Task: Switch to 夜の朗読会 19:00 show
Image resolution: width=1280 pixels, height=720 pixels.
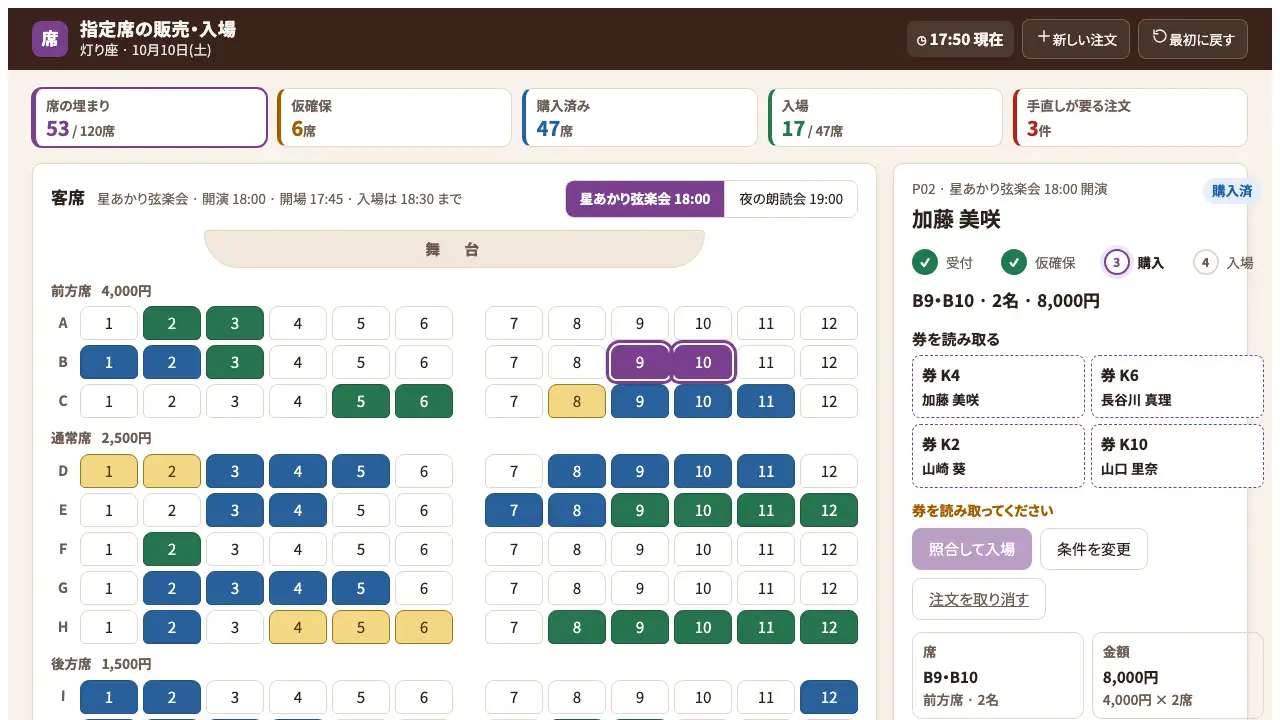Action: point(791,199)
